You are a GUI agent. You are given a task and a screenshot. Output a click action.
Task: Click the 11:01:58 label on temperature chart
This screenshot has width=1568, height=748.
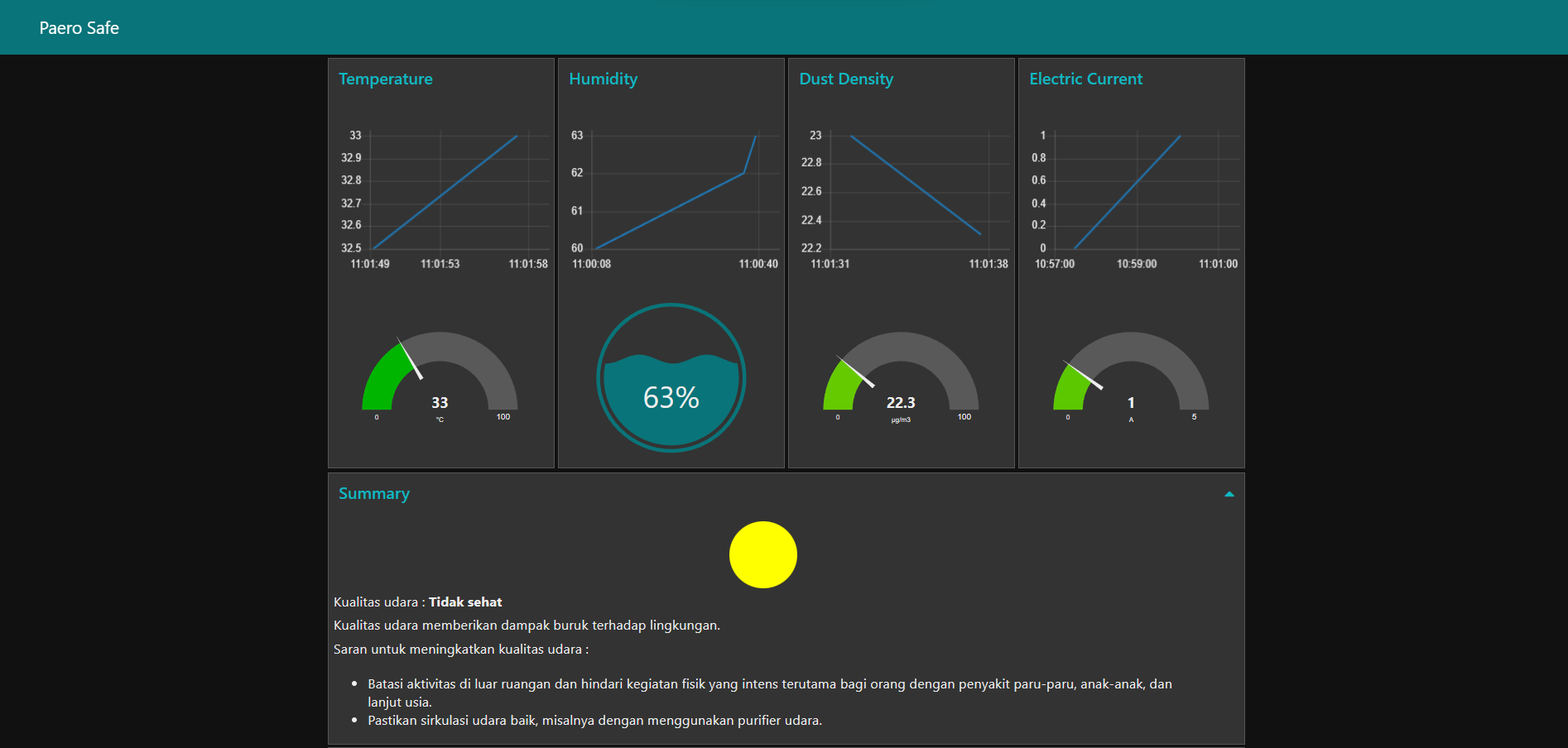[528, 264]
